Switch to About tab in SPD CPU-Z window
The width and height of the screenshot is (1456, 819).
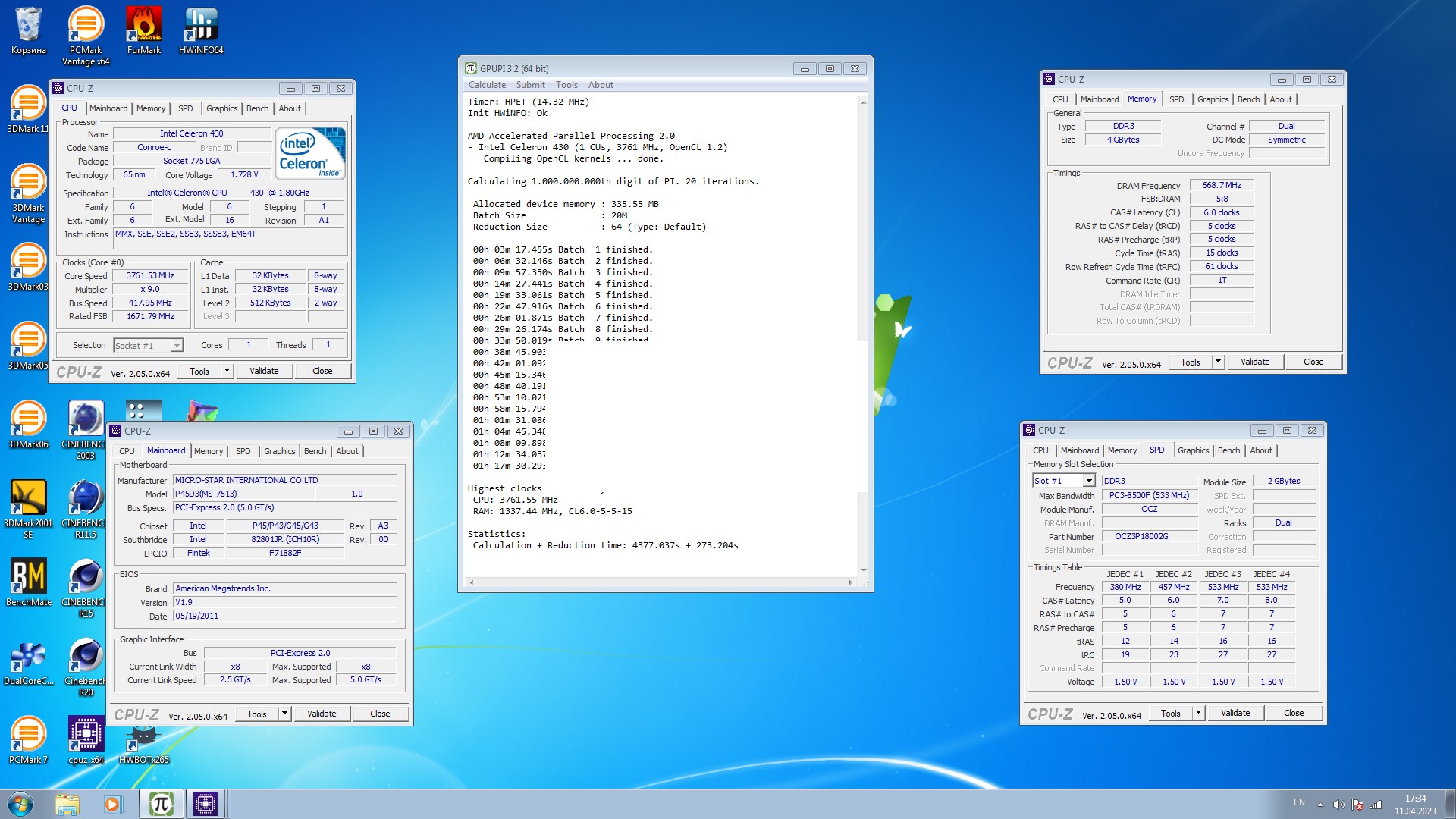[1261, 450]
